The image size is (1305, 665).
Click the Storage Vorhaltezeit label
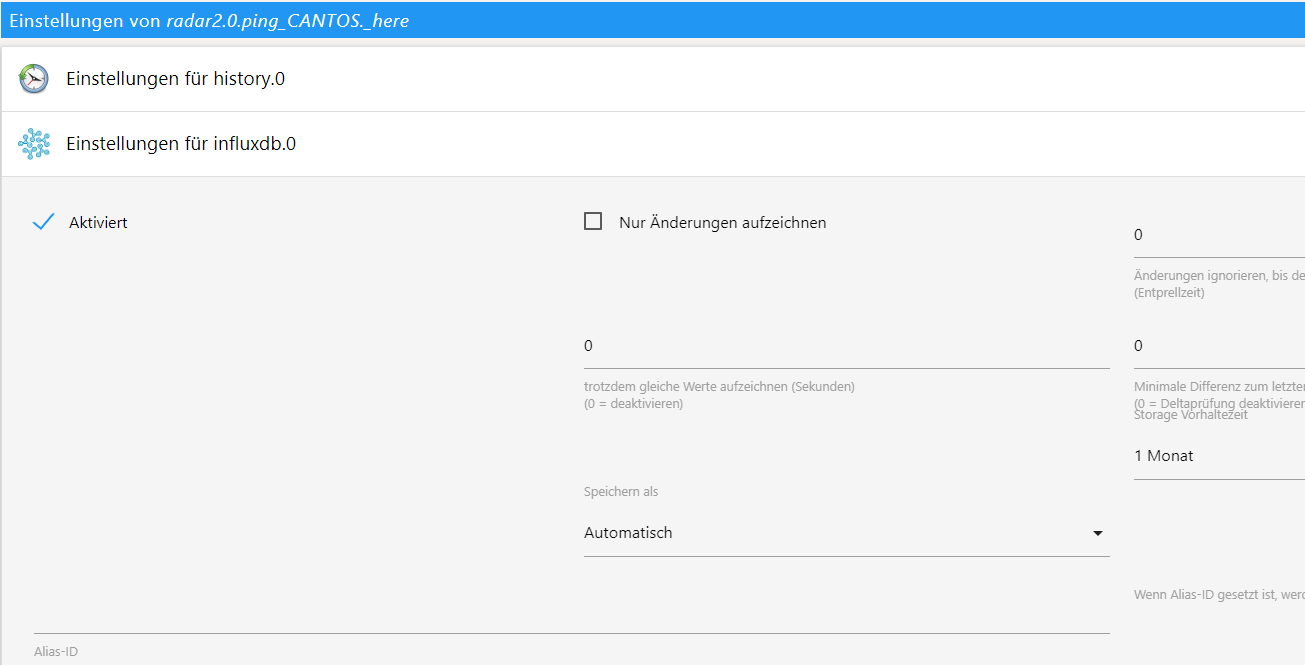click(x=1190, y=415)
